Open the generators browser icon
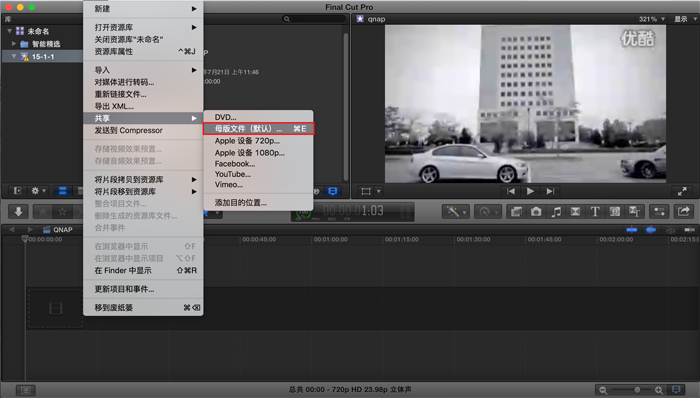700x398 pixels. [615, 211]
